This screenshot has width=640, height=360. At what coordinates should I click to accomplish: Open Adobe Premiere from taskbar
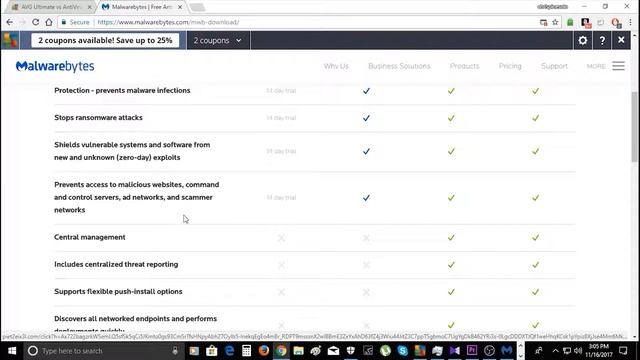tap(472, 351)
